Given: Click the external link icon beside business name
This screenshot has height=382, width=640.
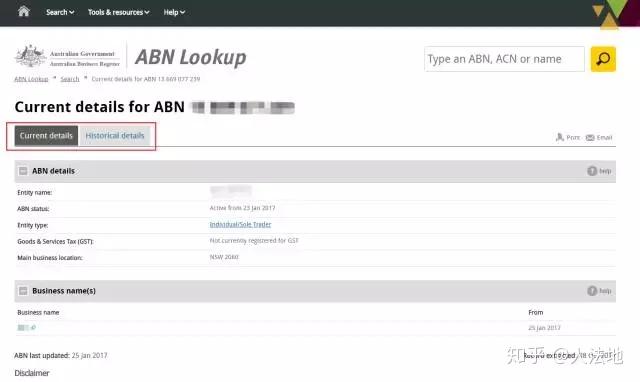Looking at the screenshot, I should coord(33,327).
